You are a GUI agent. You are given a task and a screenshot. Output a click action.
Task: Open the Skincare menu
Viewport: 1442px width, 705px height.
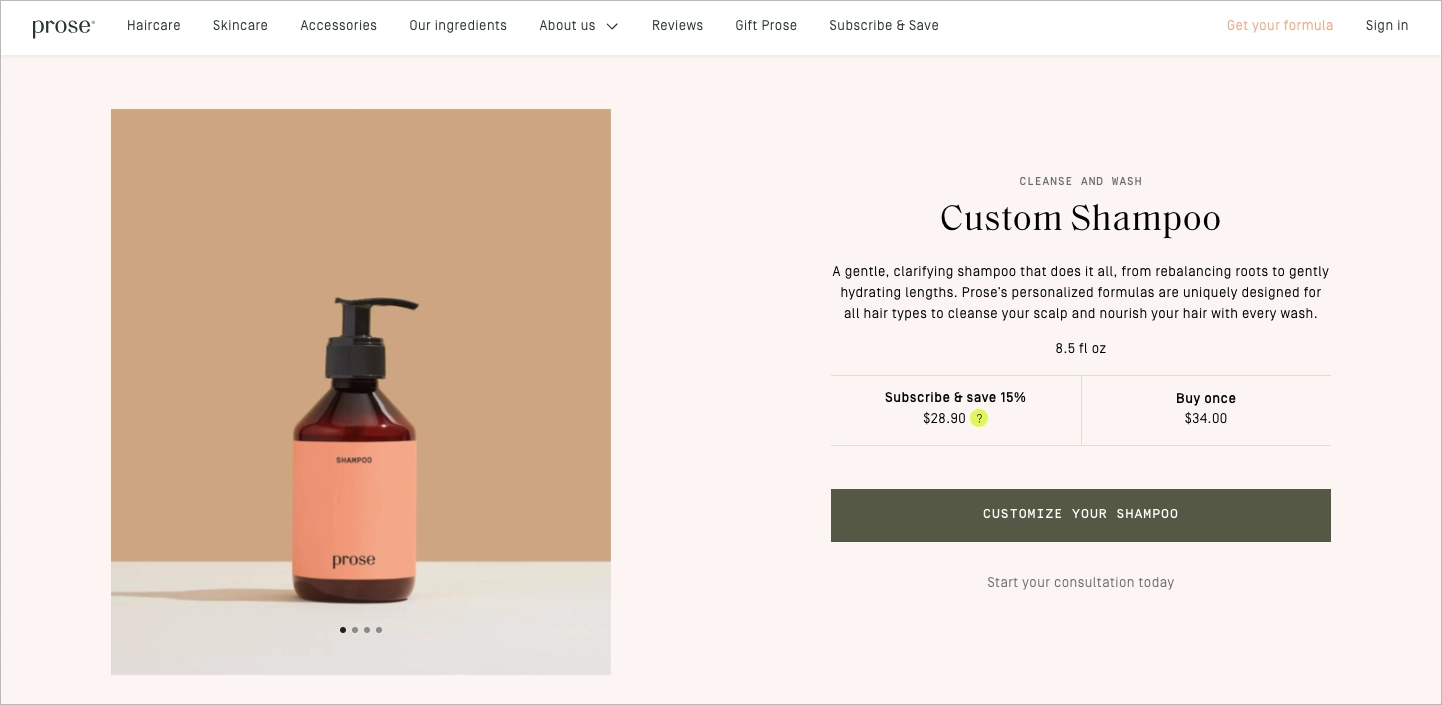[x=240, y=26]
